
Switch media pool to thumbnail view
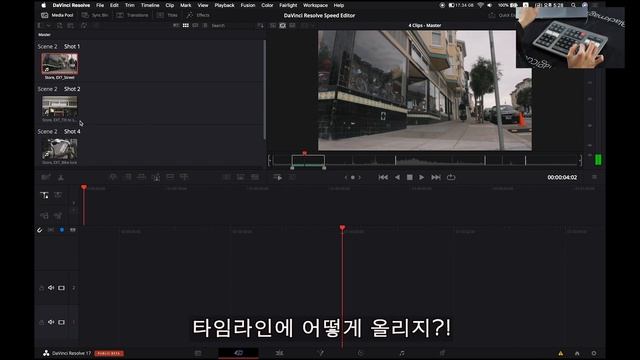[x=186, y=25]
